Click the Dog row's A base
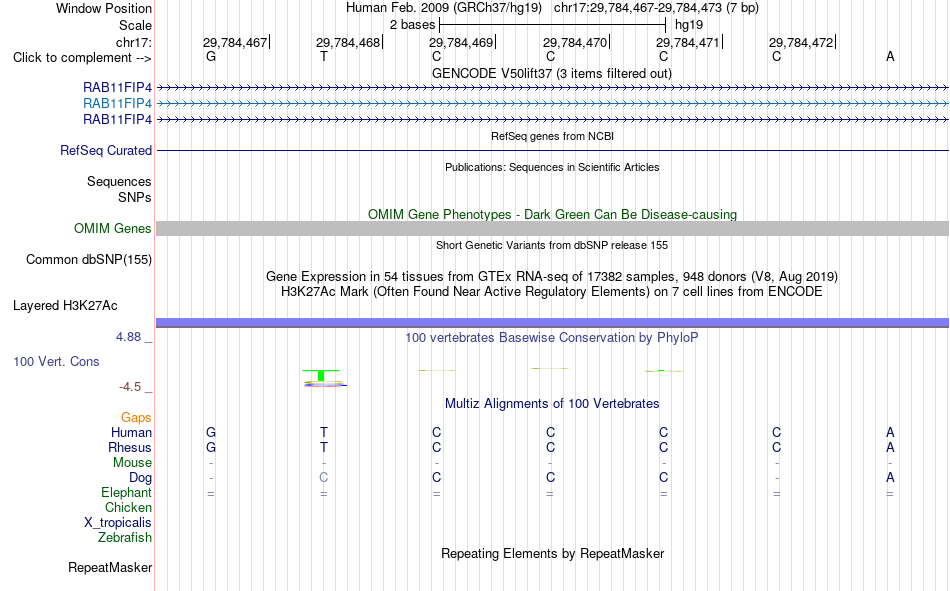The image size is (950, 591). (x=890, y=478)
